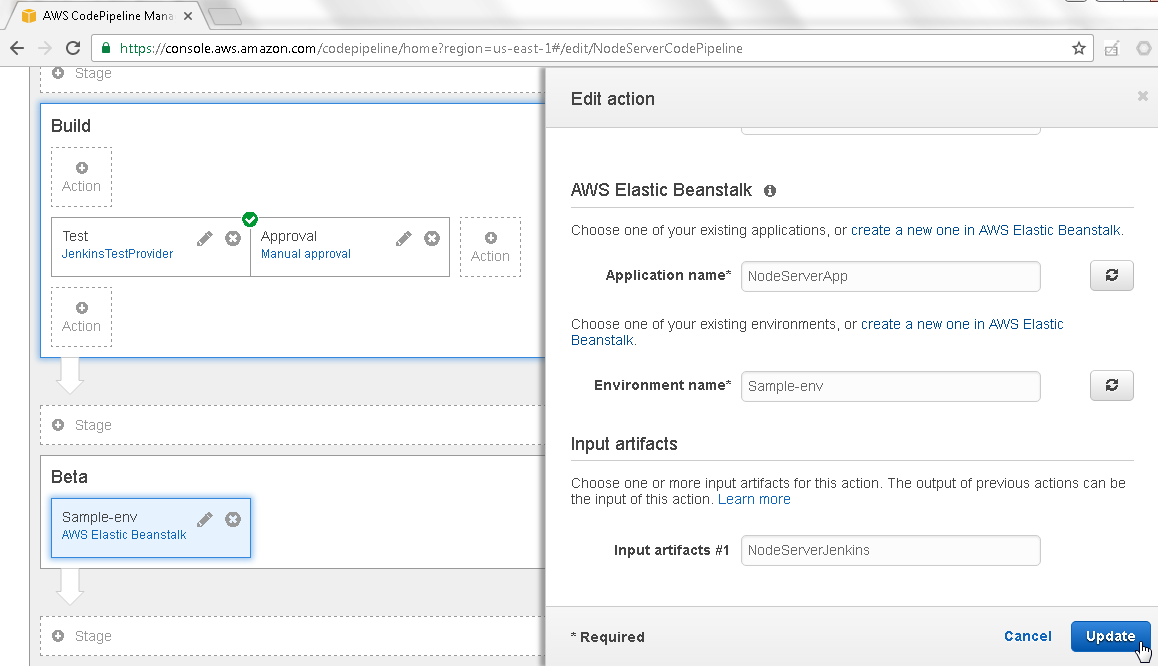Refresh the Environment name list

(x=1111, y=385)
